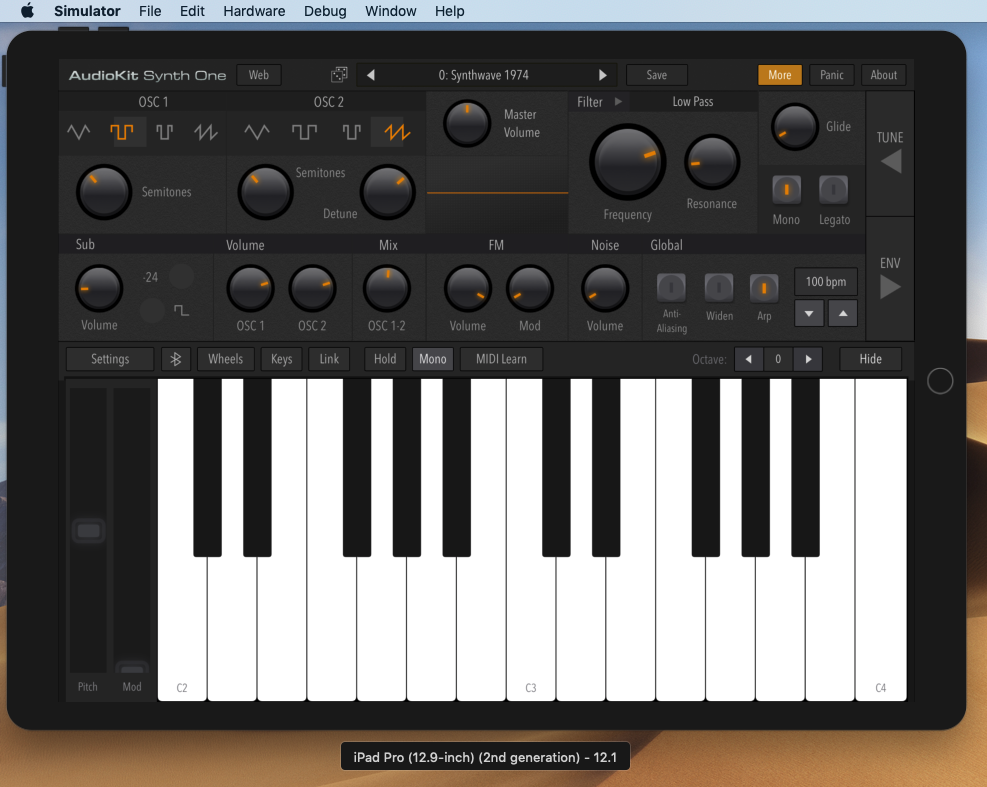The width and height of the screenshot is (987, 787).
Task: Click the Pitch wheel slider
Action: coord(88,531)
